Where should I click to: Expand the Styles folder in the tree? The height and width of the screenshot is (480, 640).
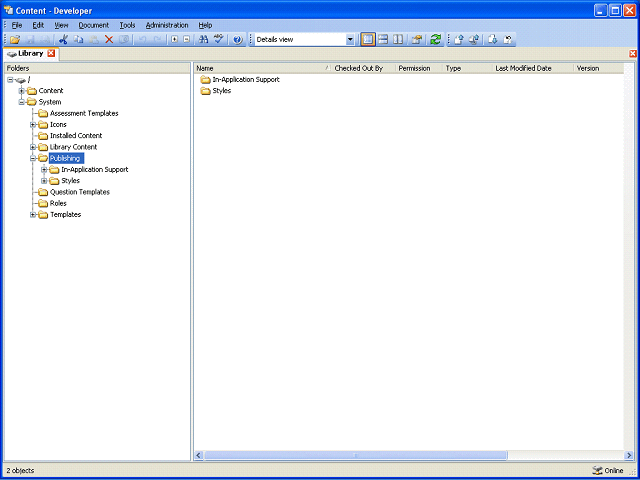coord(44,181)
